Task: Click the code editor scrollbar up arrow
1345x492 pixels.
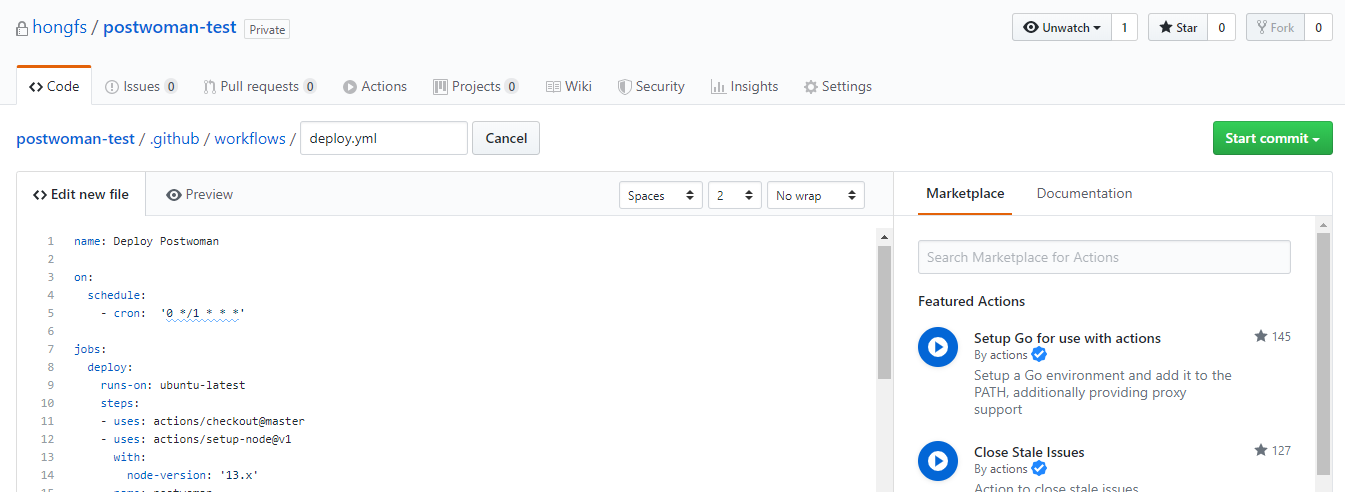Action: pos(884,237)
